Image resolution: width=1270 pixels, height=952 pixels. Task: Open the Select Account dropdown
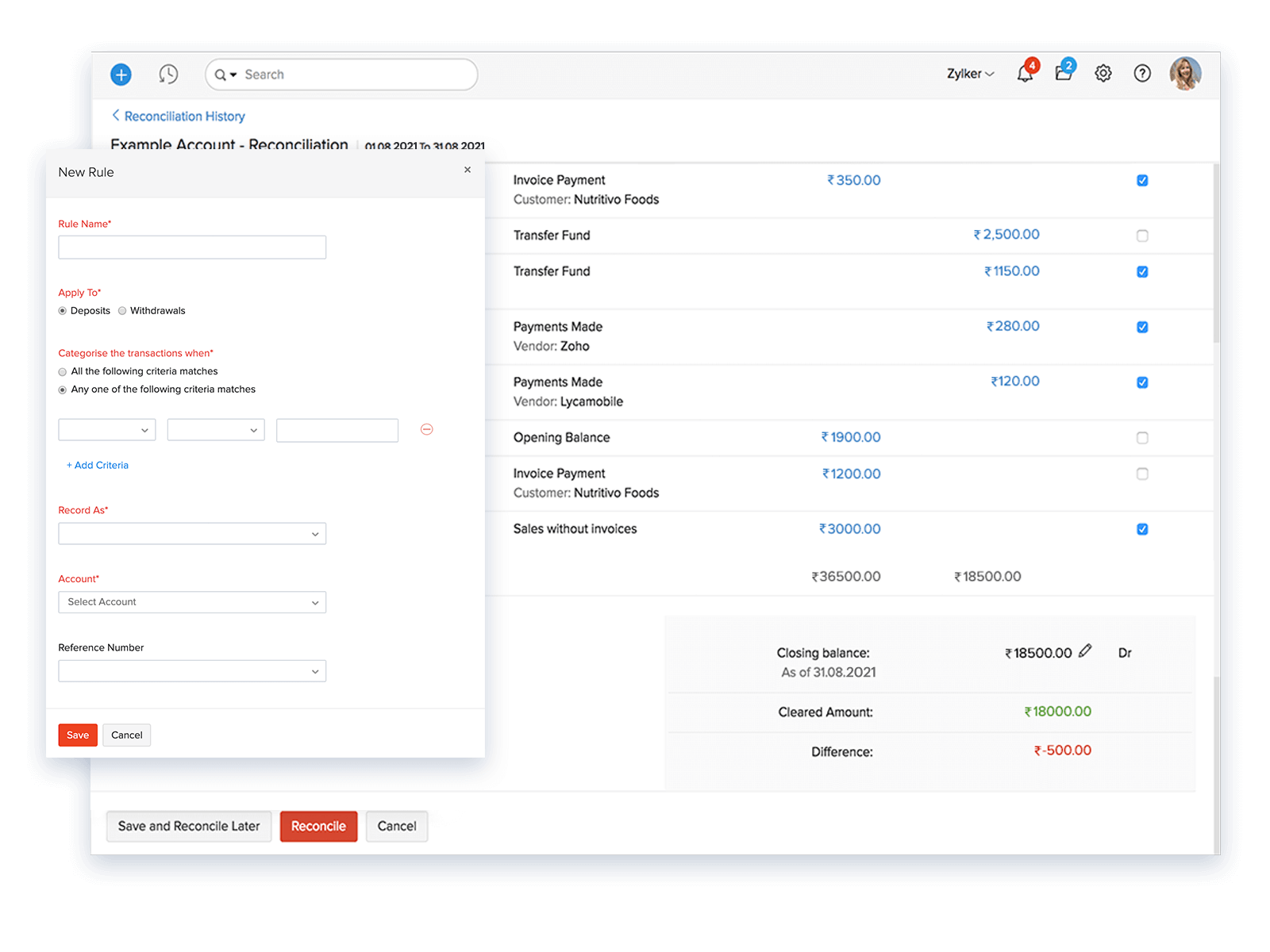[x=192, y=602]
